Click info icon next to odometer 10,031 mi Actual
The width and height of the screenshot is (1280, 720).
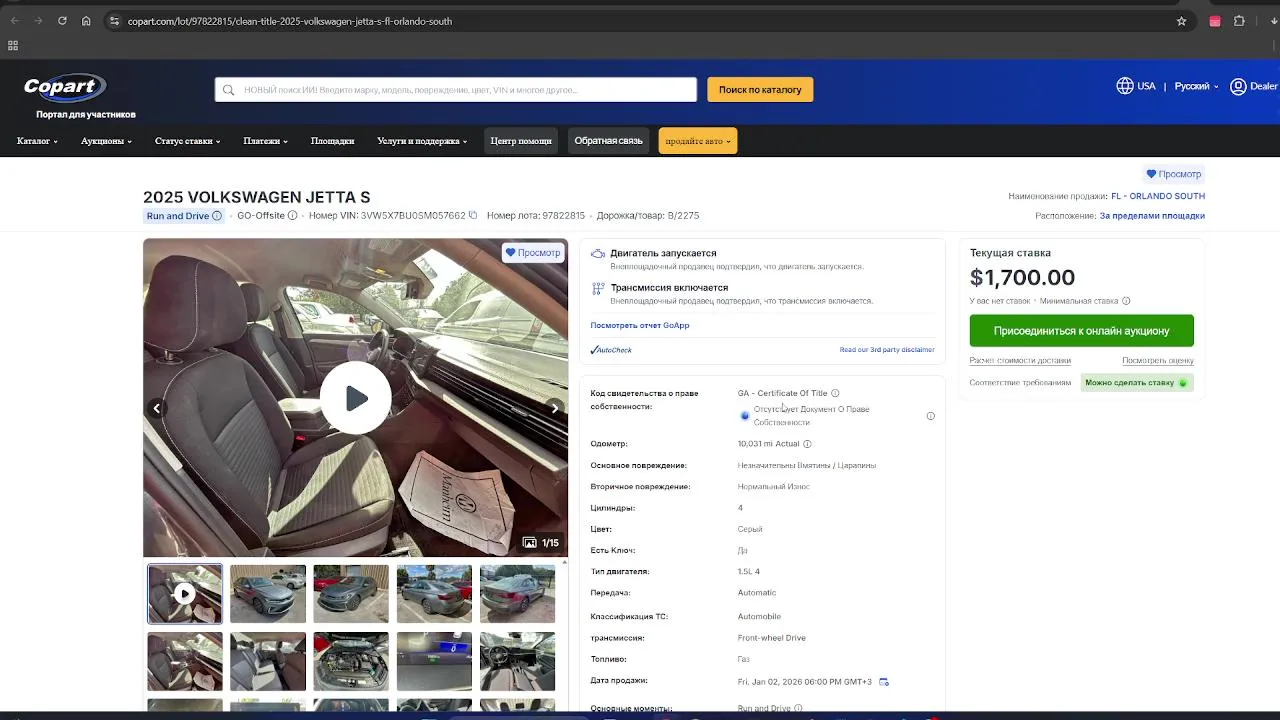[x=807, y=444]
